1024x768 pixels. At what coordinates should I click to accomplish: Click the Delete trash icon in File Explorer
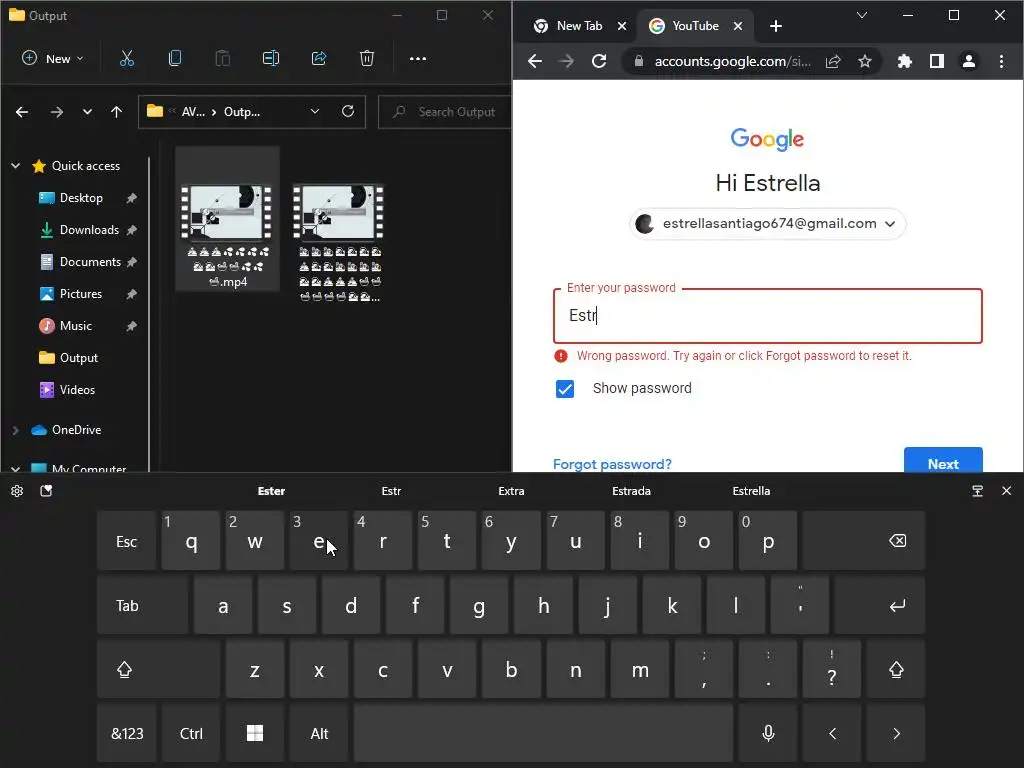click(367, 59)
